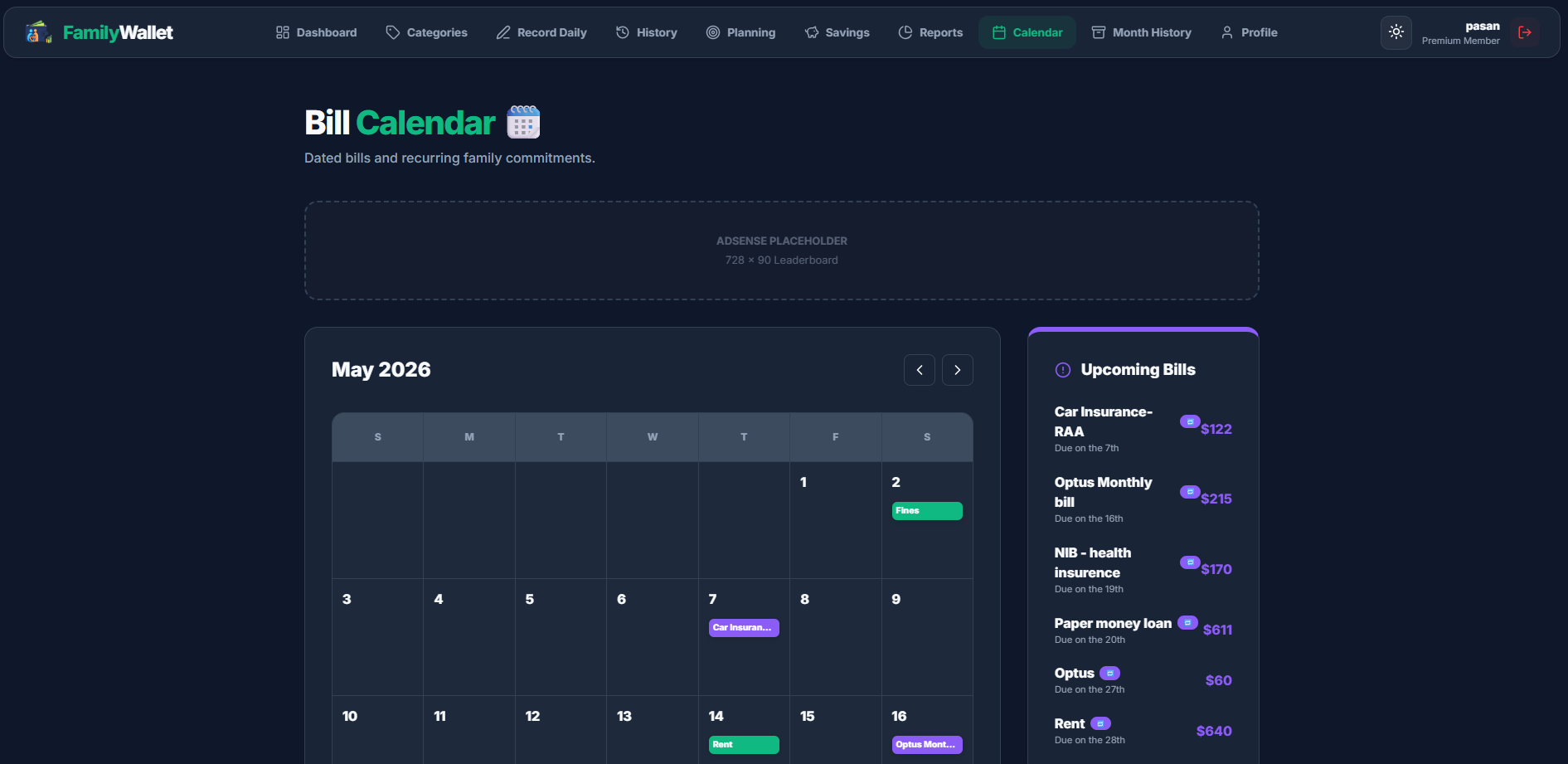Select day 11 in the calendar
The image size is (1568, 764).
coord(469,730)
